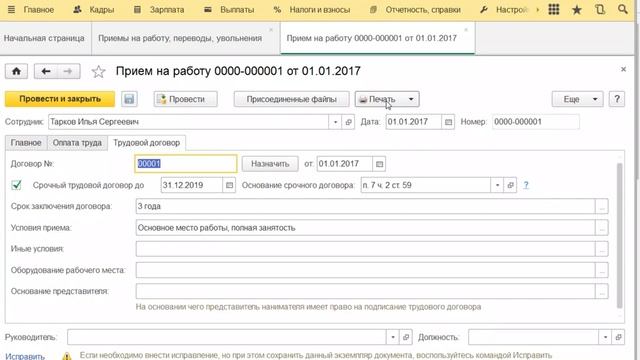This screenshot has width=640, height=360.
Task: Open calendar for the contract 'от' date
Action: click(x=379, y=164)
